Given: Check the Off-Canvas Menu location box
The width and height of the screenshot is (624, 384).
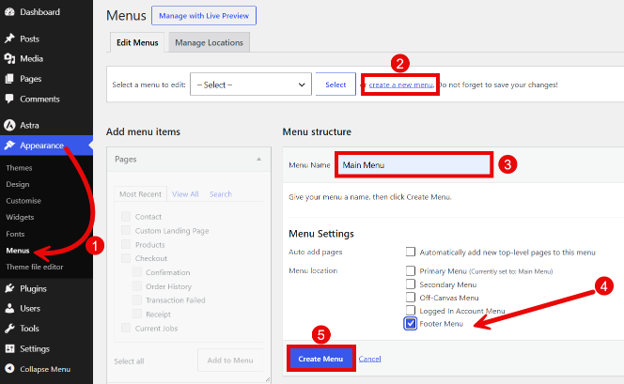Looking at the screenshot, I should pyautogui.click(x=410, y=297).
